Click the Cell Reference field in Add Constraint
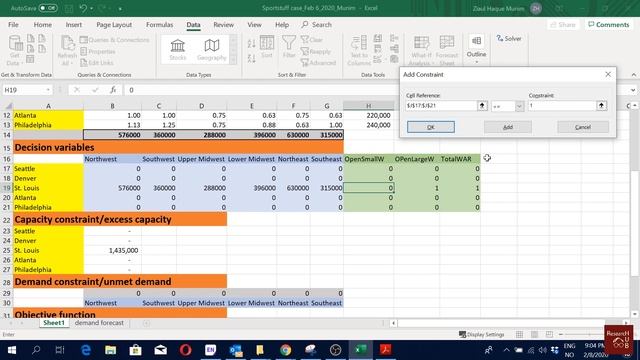The width and height of the screenshot is (640, 360). point(441,106)
